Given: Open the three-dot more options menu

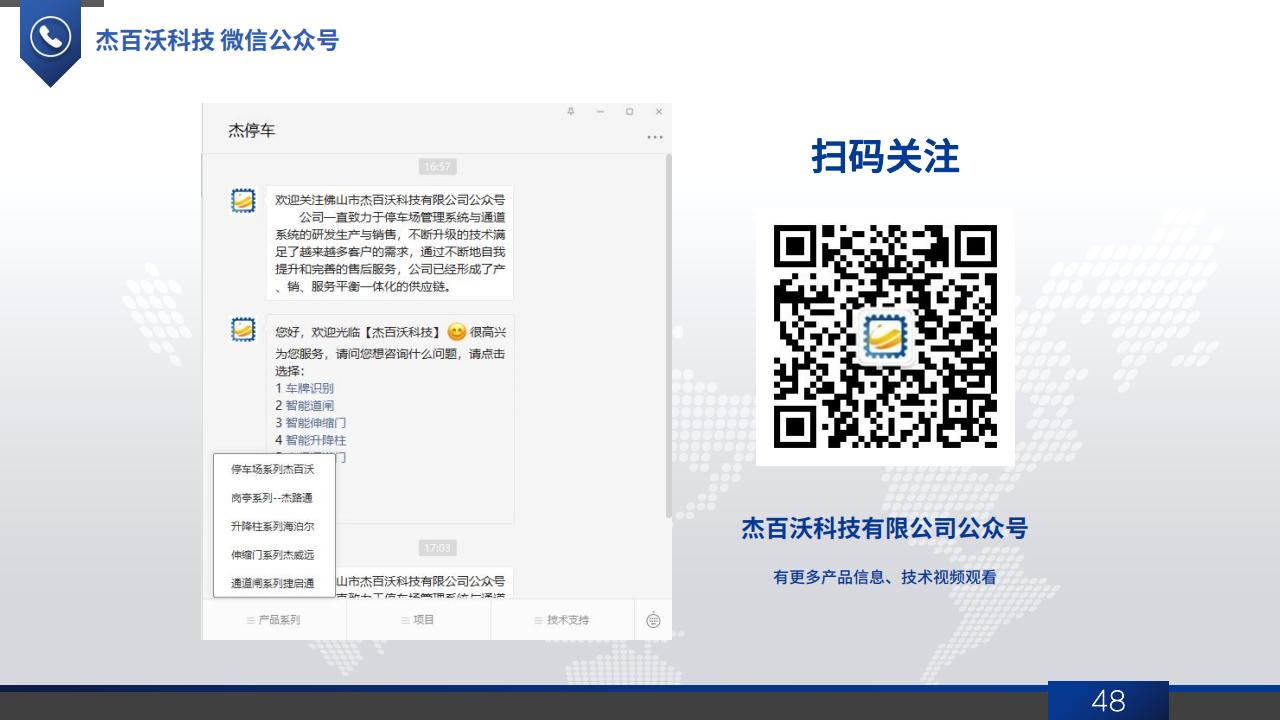Looking at the screenshot, I should (x=655, y=137).
